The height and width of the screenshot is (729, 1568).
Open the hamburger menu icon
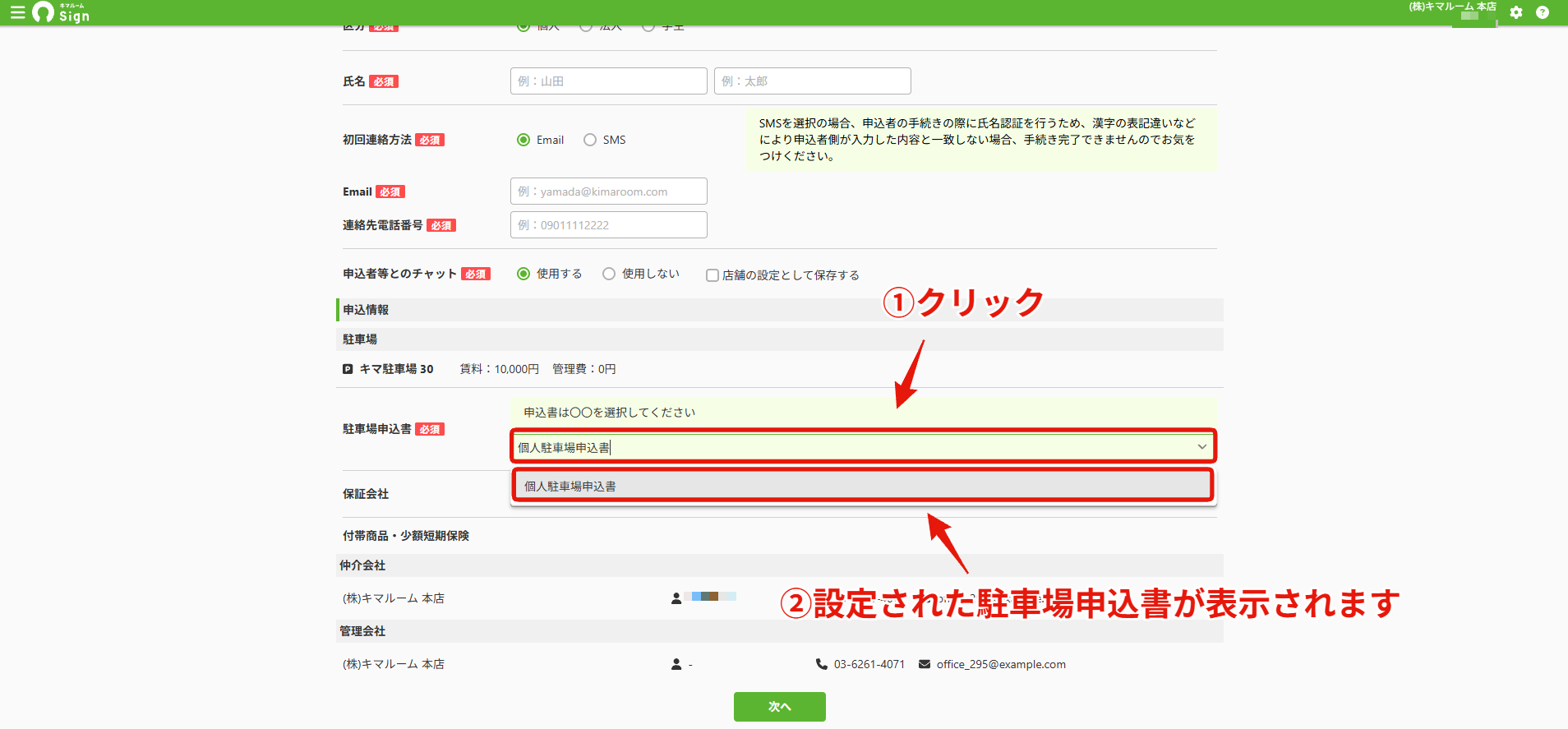17,12
